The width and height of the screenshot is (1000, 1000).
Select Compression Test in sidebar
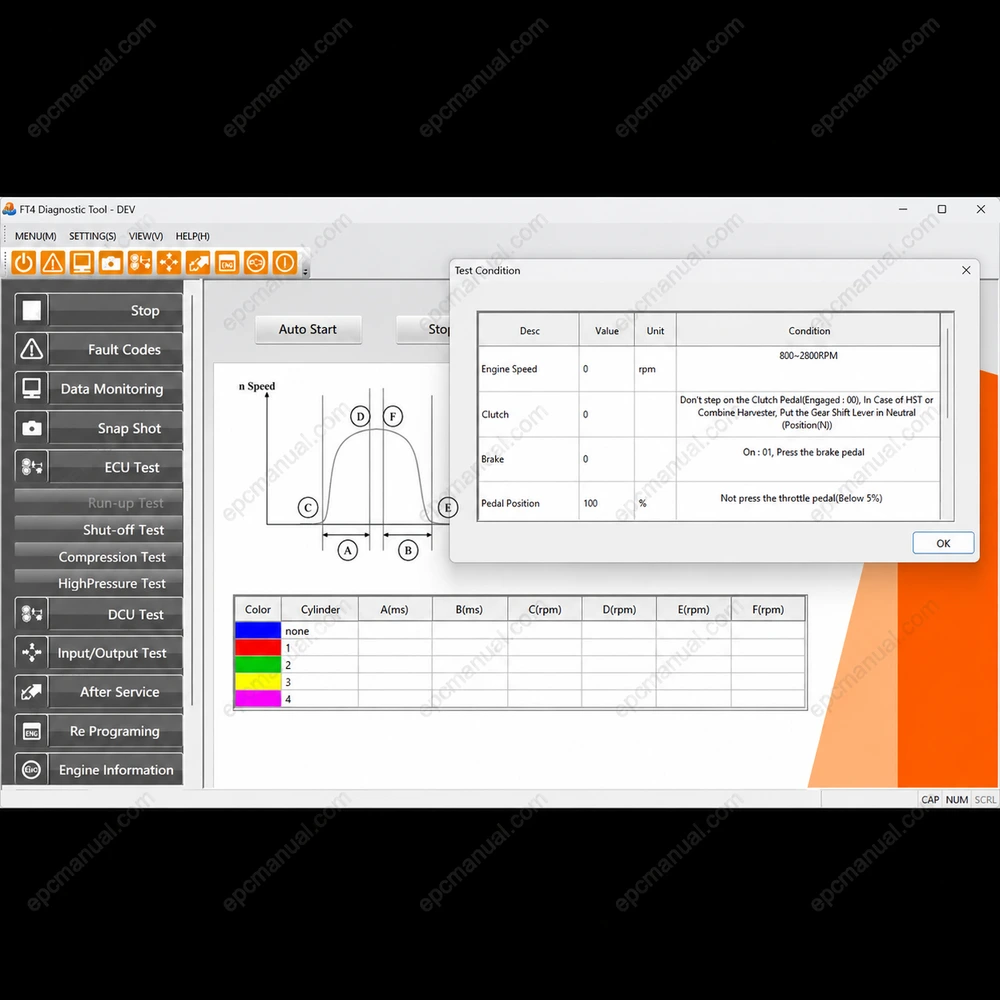click(x=98, y=557)
